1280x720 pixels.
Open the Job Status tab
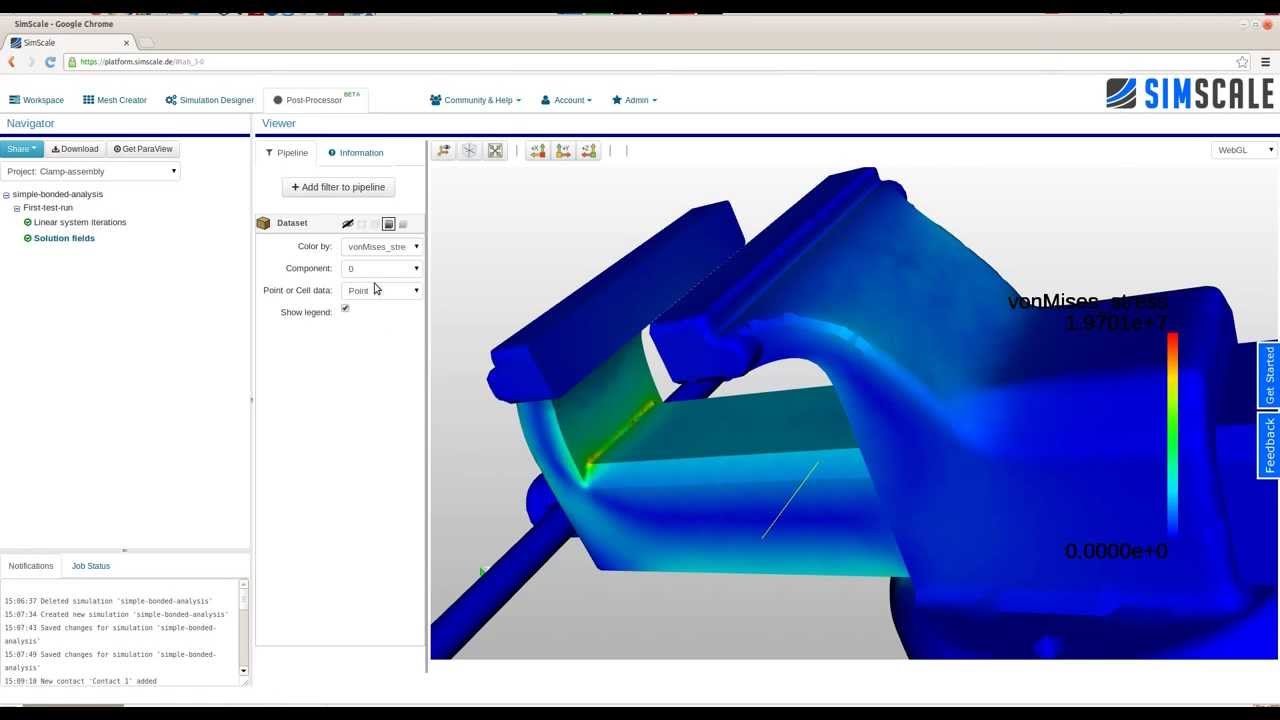(x=91, y=566)
